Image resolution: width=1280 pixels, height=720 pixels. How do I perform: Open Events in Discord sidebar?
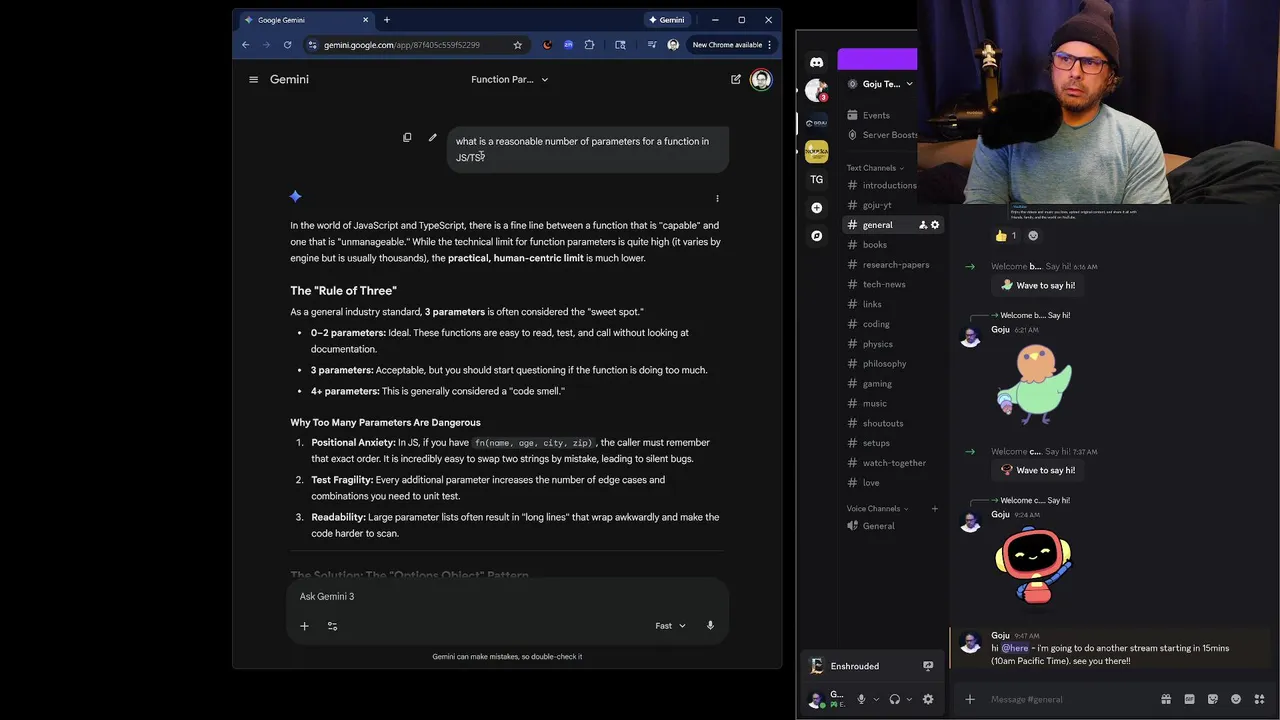pos(876,115)
